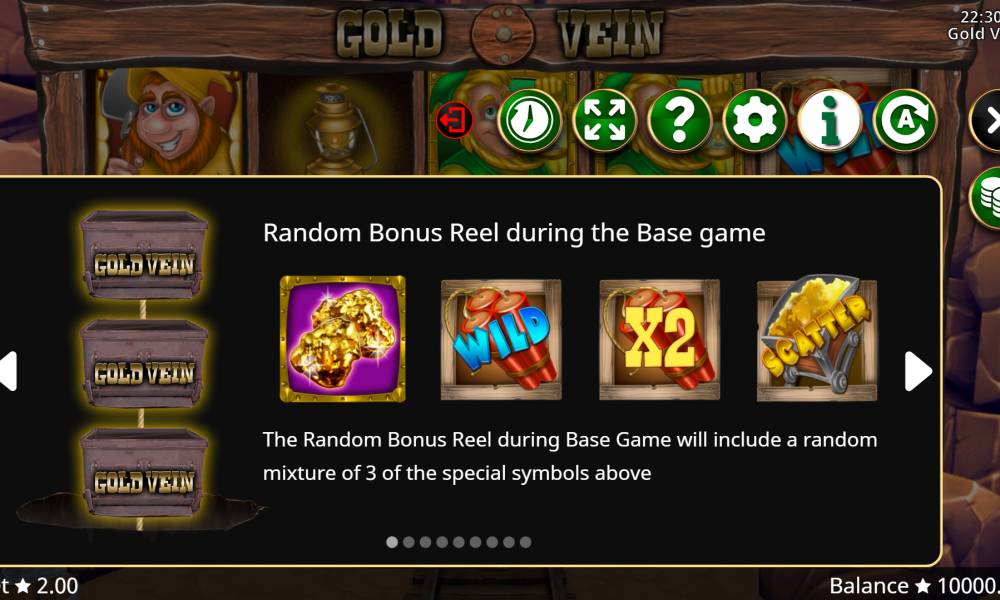Select the fifth pagination dot
The width and height of the screenshot is (1000, 600).
pyautogui.click(x=459, y=542)
